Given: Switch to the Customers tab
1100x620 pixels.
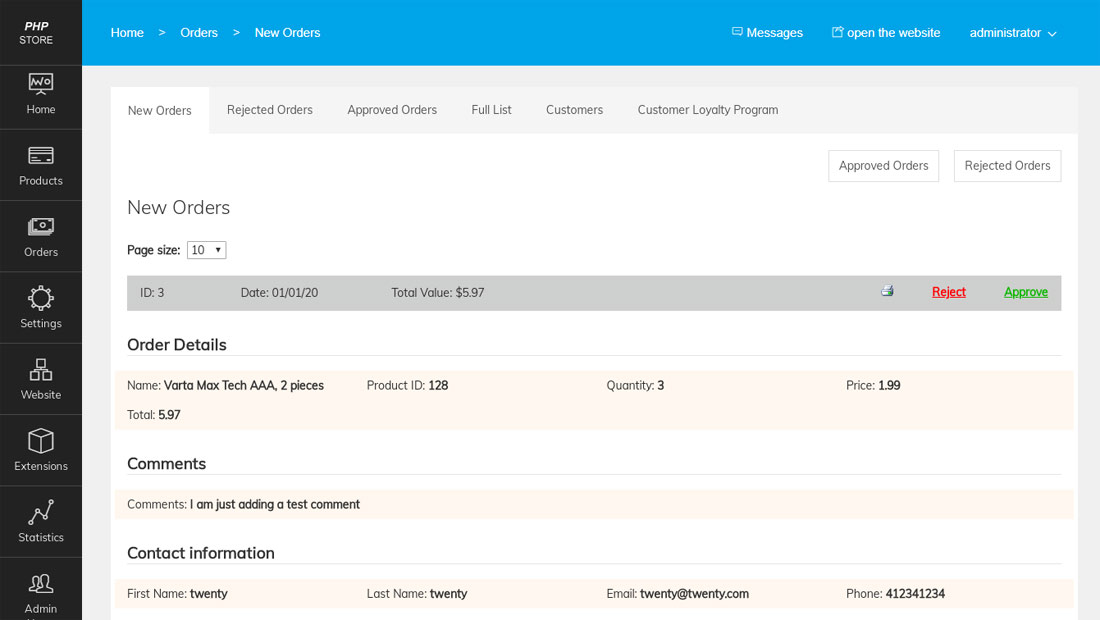Looking at the screenshot, I should (x=575, y=110).
